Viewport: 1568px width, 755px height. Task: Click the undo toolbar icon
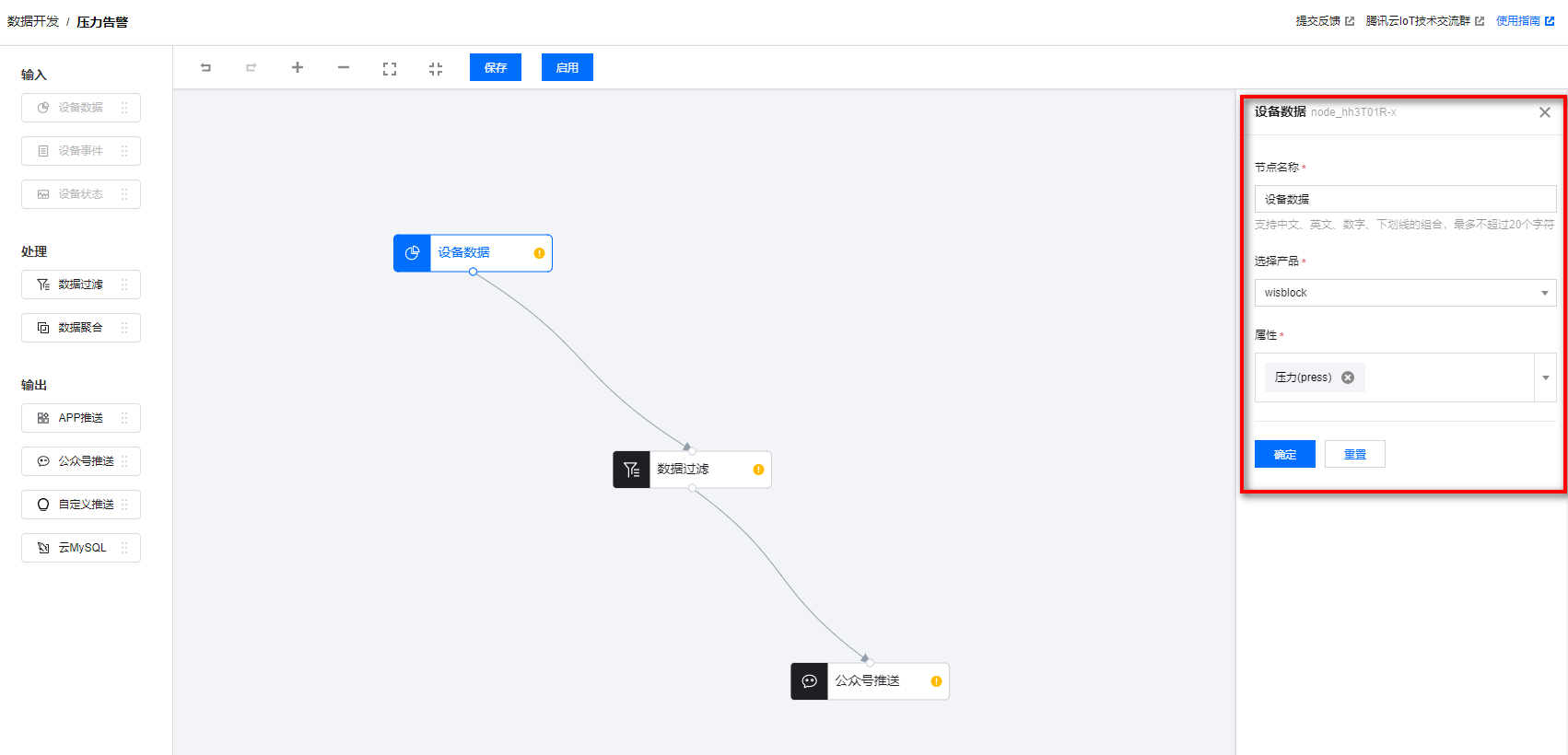click(205, 67)
